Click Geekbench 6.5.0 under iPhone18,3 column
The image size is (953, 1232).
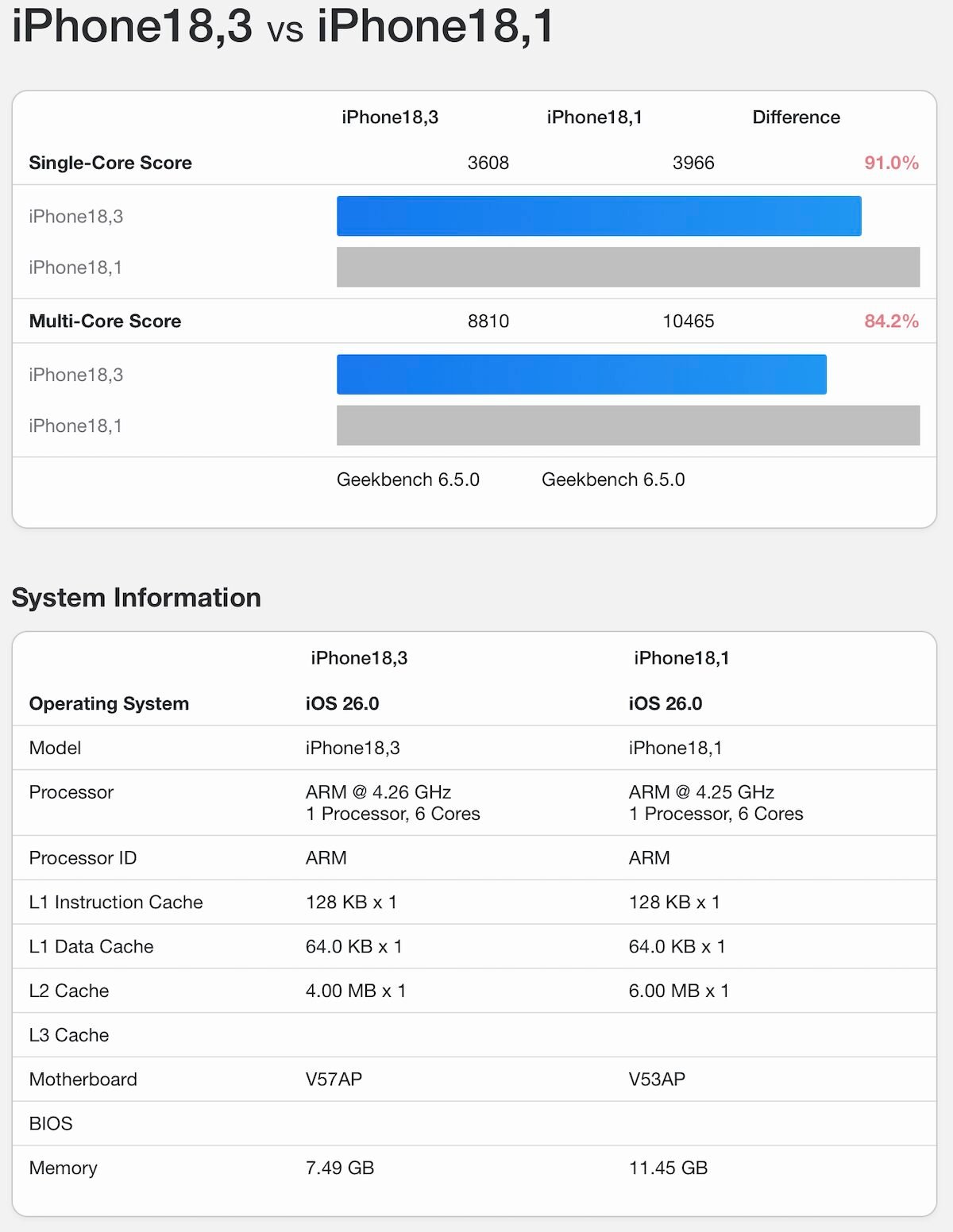click(x=408, y=479)
